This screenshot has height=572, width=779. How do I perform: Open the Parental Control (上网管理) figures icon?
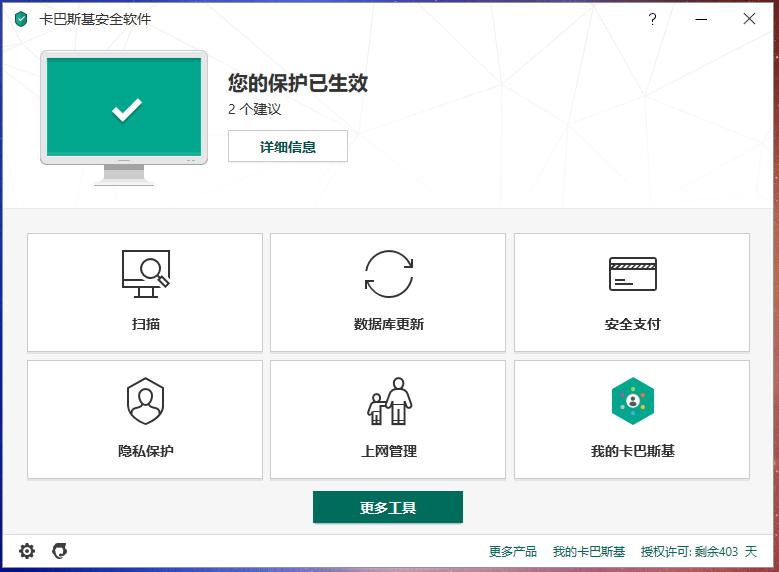(390, 401)
